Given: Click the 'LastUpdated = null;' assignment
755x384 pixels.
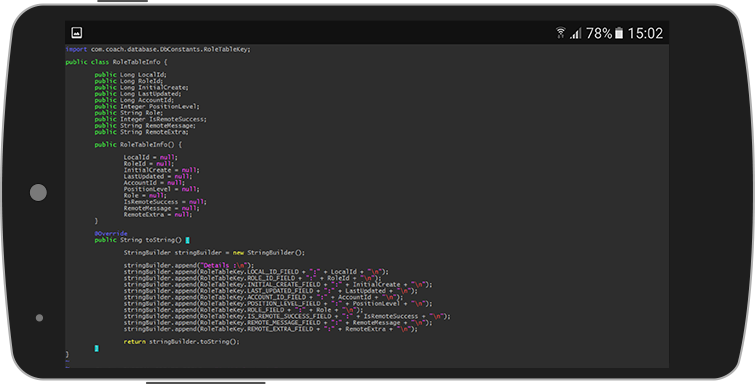Looking at the screenshot, I should [x=157, y=176].
